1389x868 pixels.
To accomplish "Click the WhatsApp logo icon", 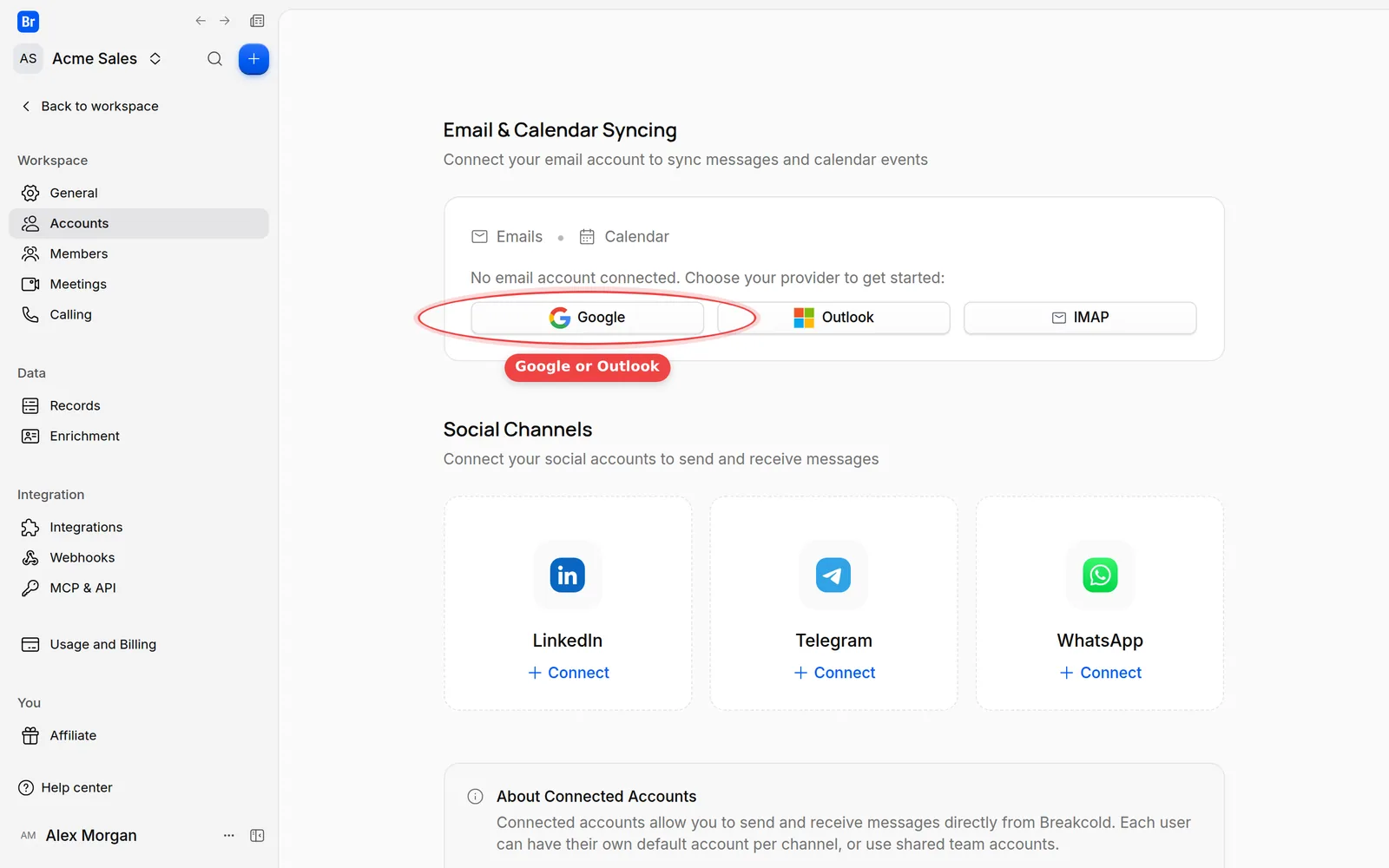I will coord(1100,575).
